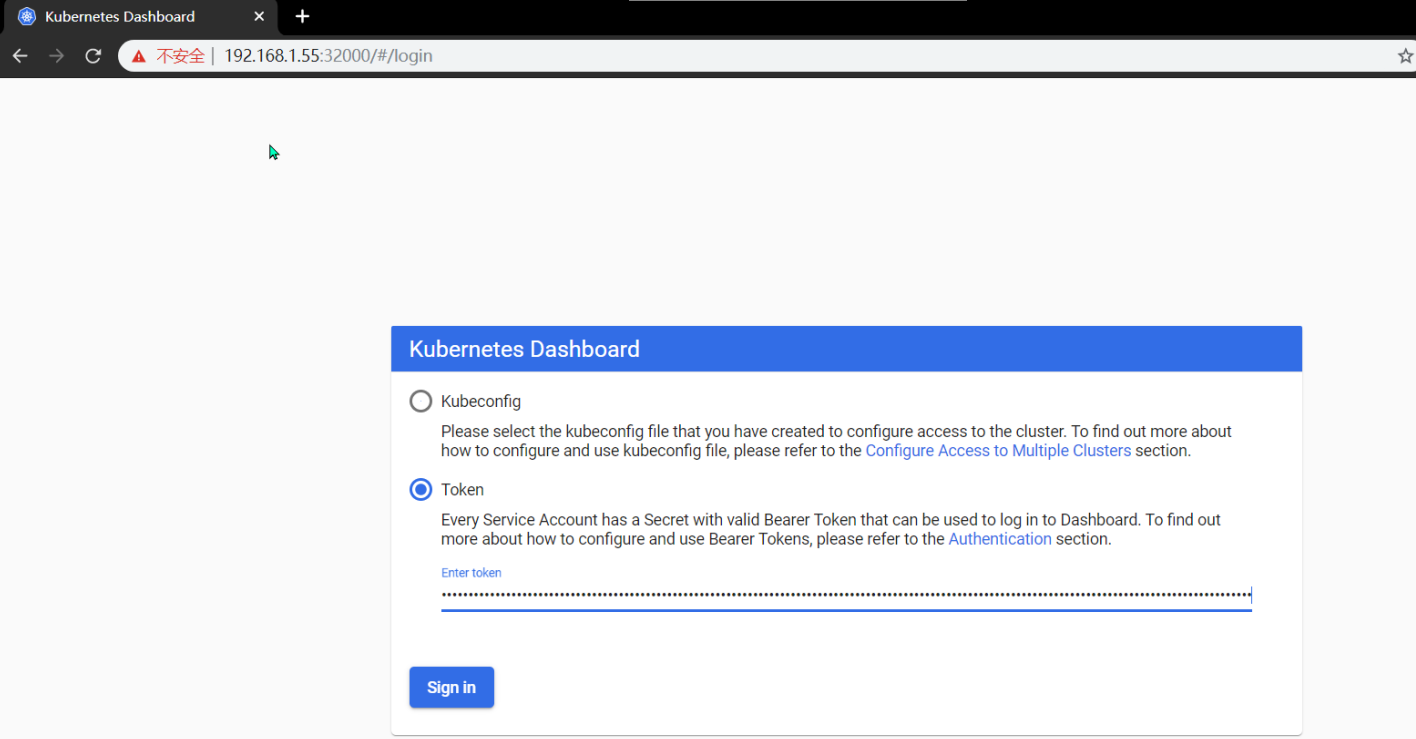Image resolution: width=1416 pixels, height=739 pixels.
Task: Open the Authentication section link
Action: (1000, 539)
